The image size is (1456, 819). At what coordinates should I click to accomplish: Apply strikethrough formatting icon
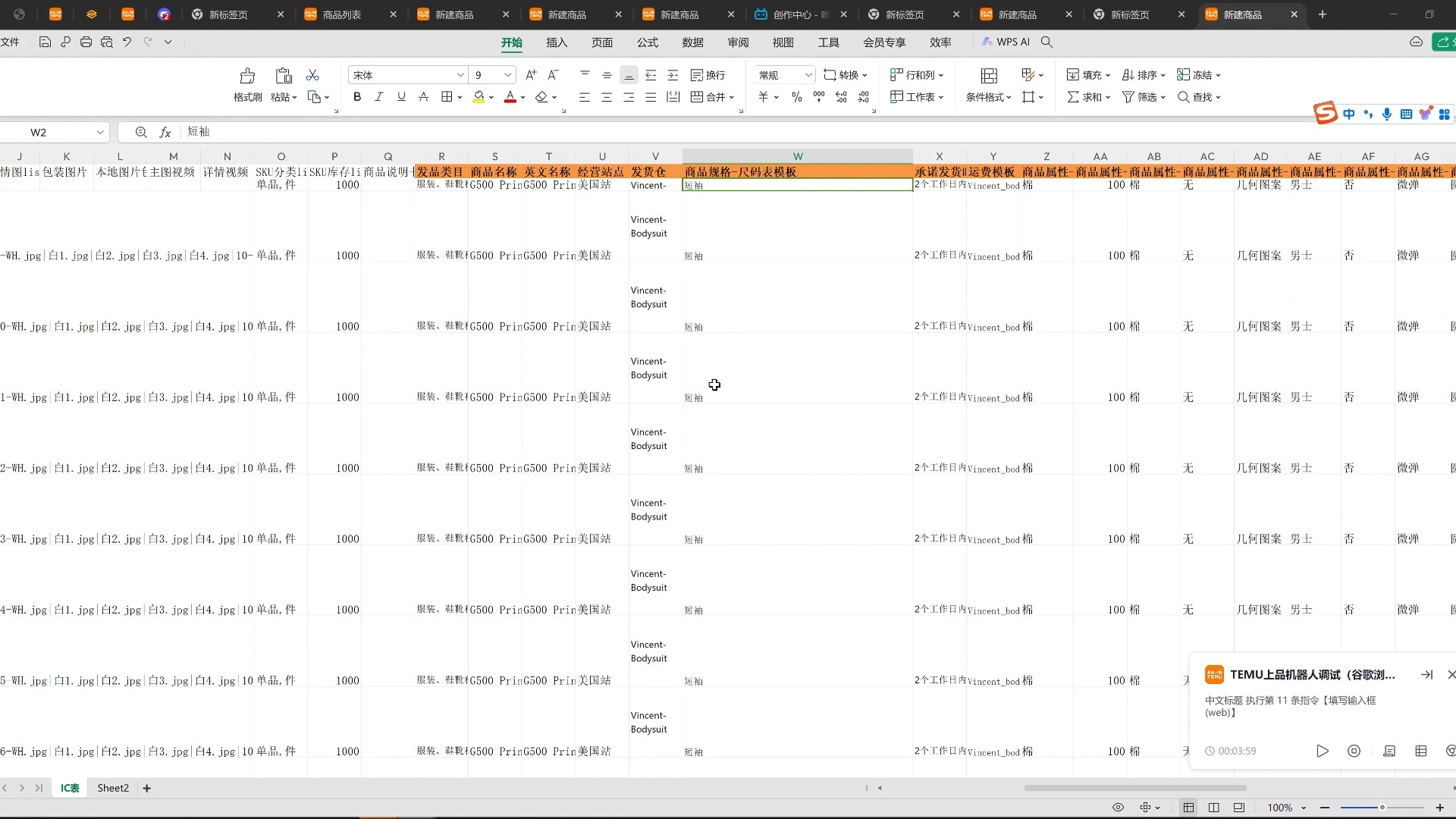click(x=424, y=97)
